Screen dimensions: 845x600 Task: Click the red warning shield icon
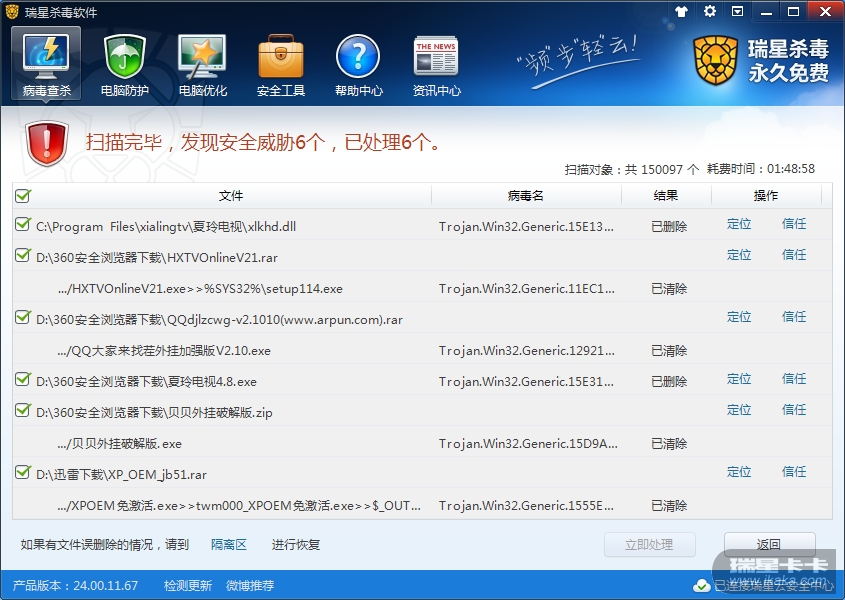[47, 143]
